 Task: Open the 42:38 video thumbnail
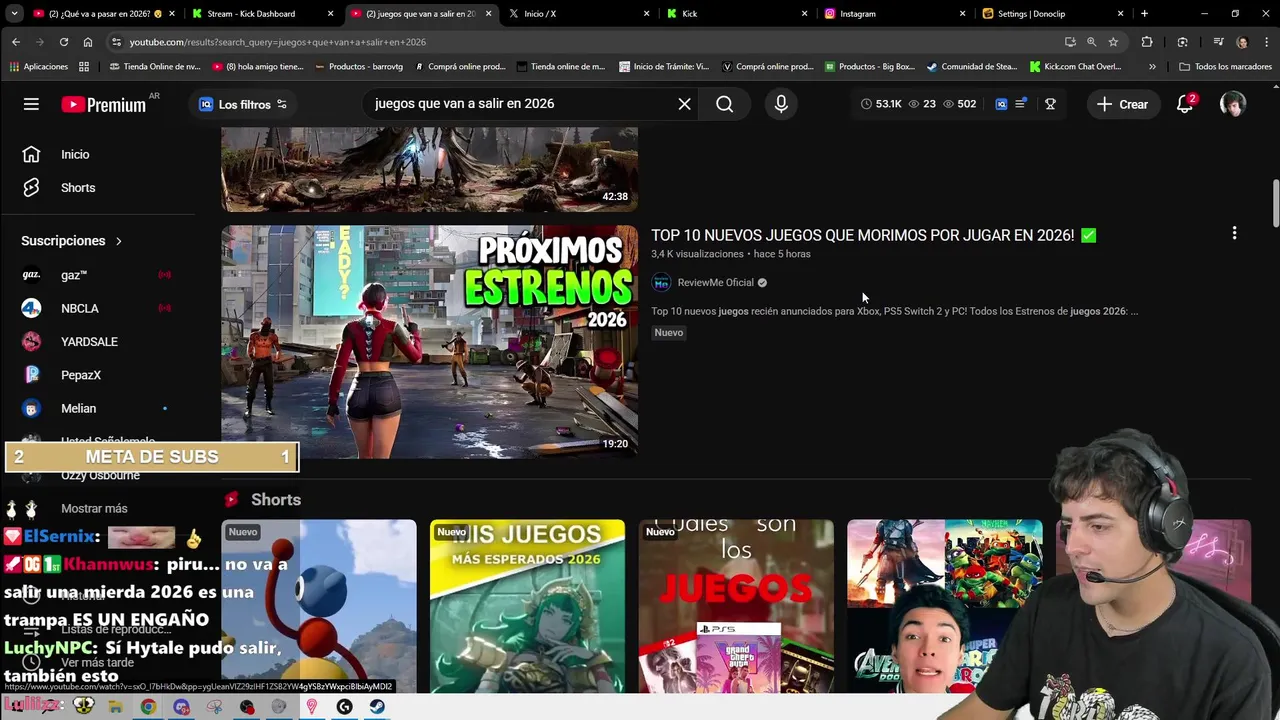click(x=429, y=169)
